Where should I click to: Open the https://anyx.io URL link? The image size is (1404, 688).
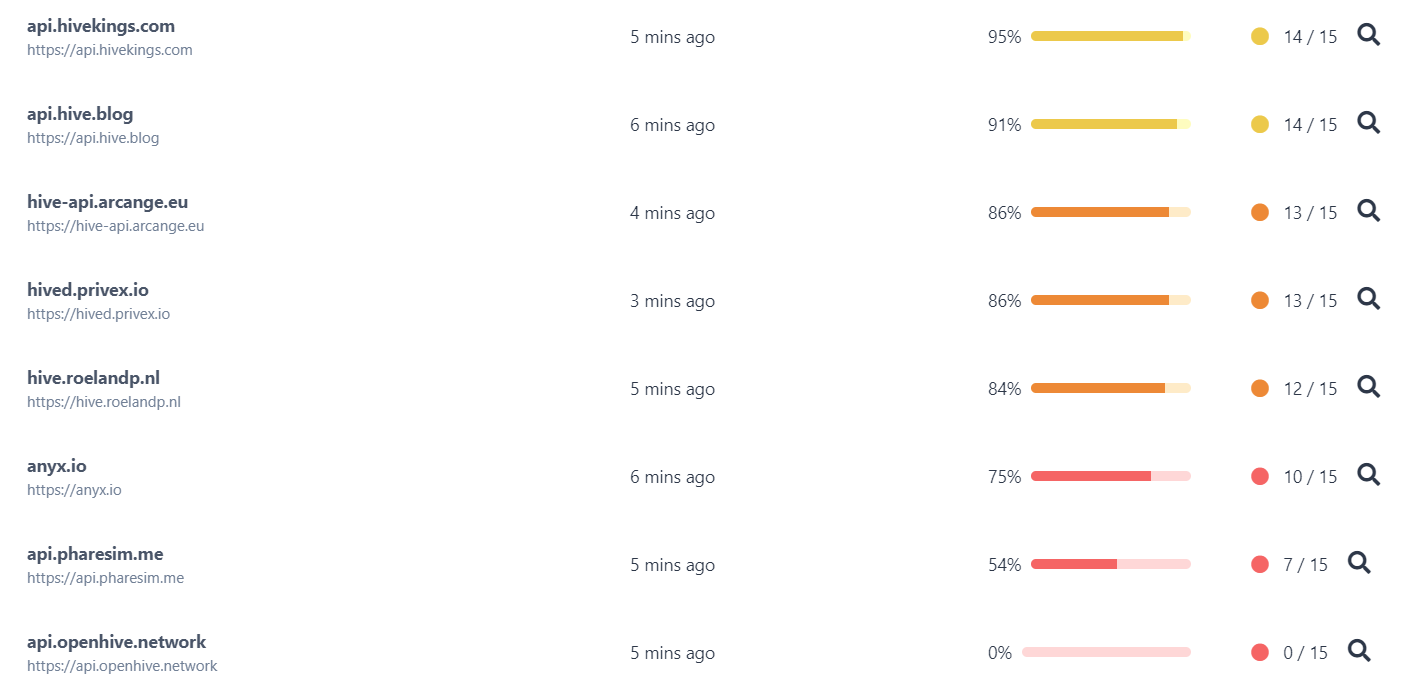point(74,490)
